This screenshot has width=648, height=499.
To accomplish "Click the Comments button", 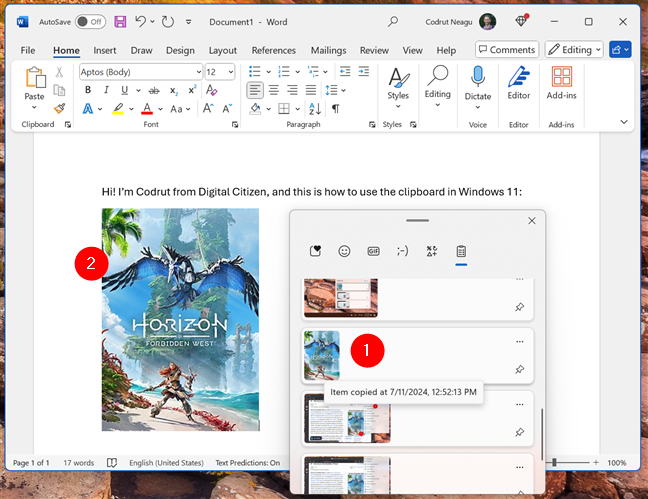I will (x=507, y=50).
